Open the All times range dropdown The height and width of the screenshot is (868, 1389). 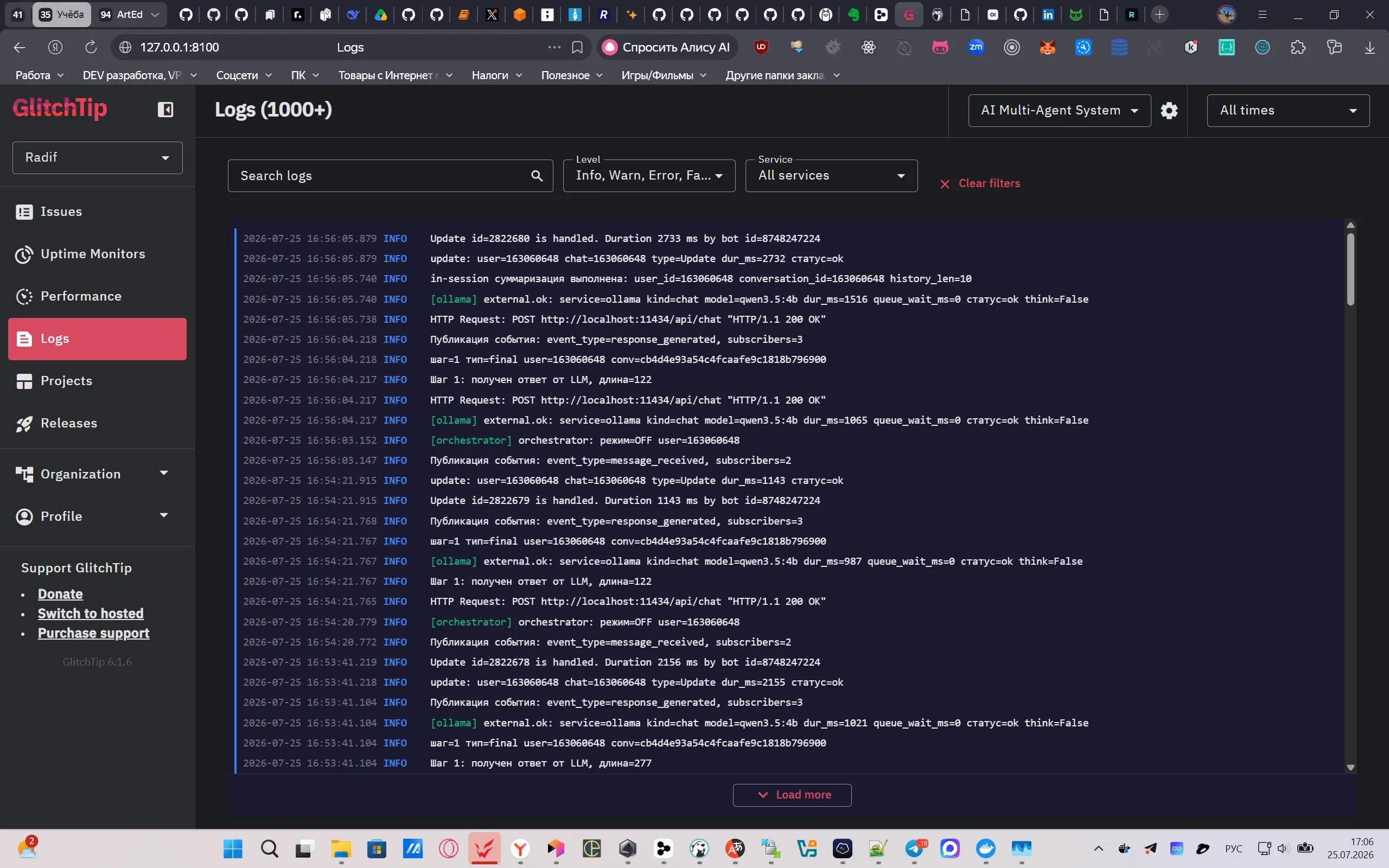tap(1288, 110)
